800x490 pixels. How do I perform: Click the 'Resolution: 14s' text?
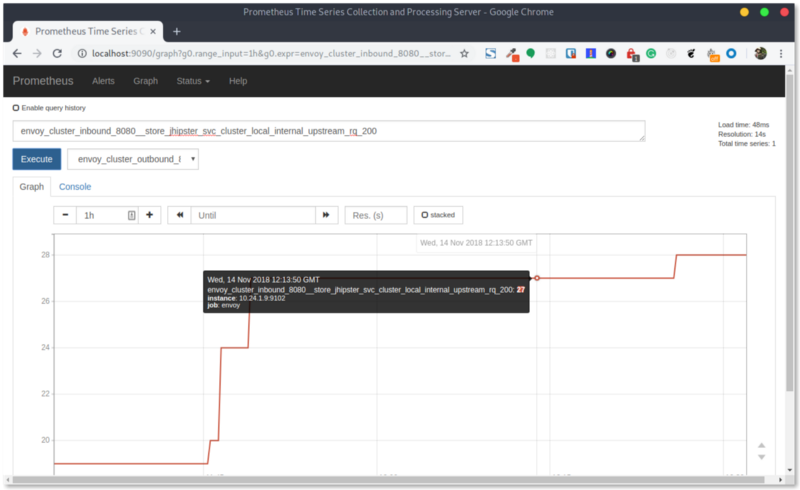click(742, 134)
